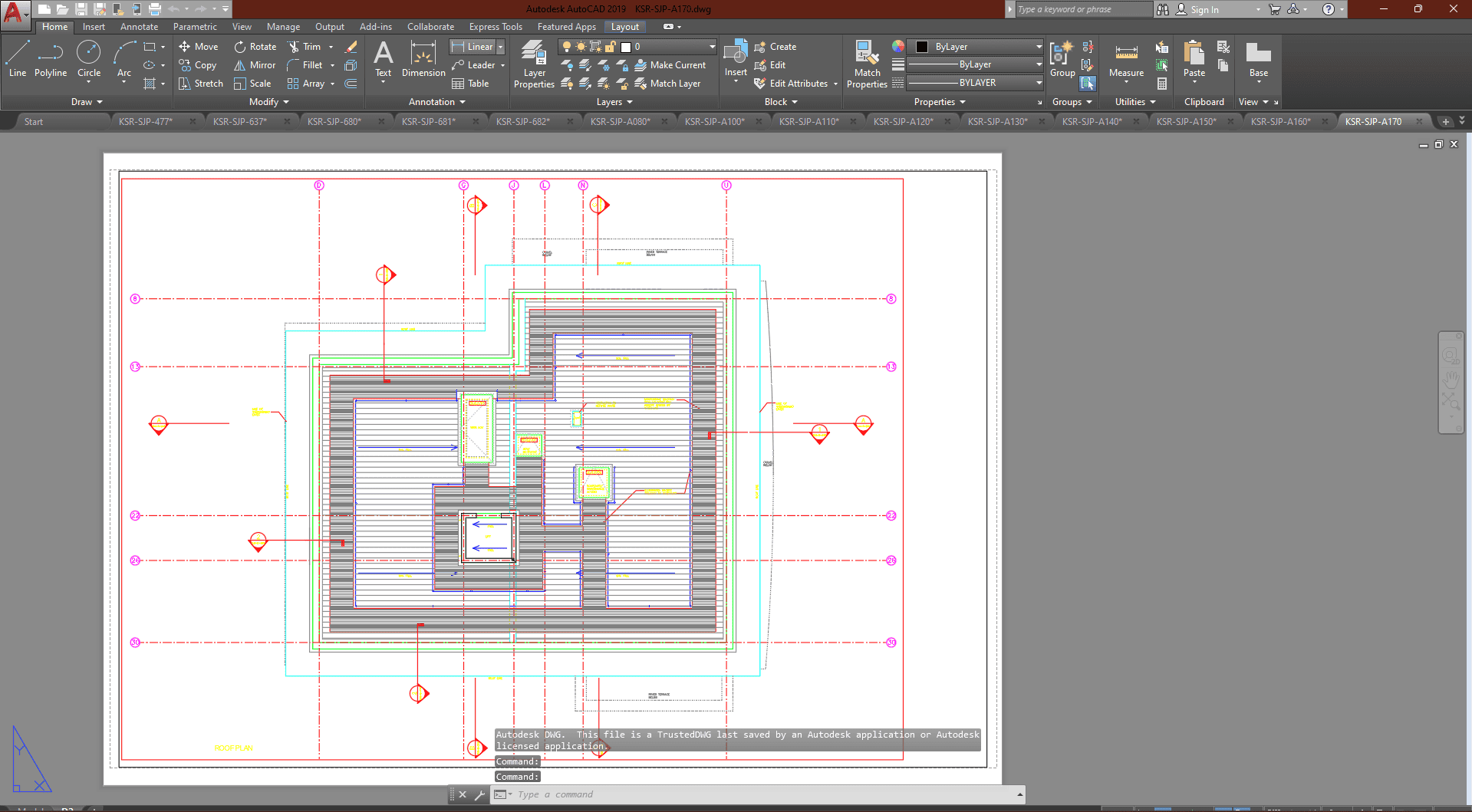Select the Polyline drawing tool
1472x812 pixels.
pyautogui.click(x=50, y=59)
